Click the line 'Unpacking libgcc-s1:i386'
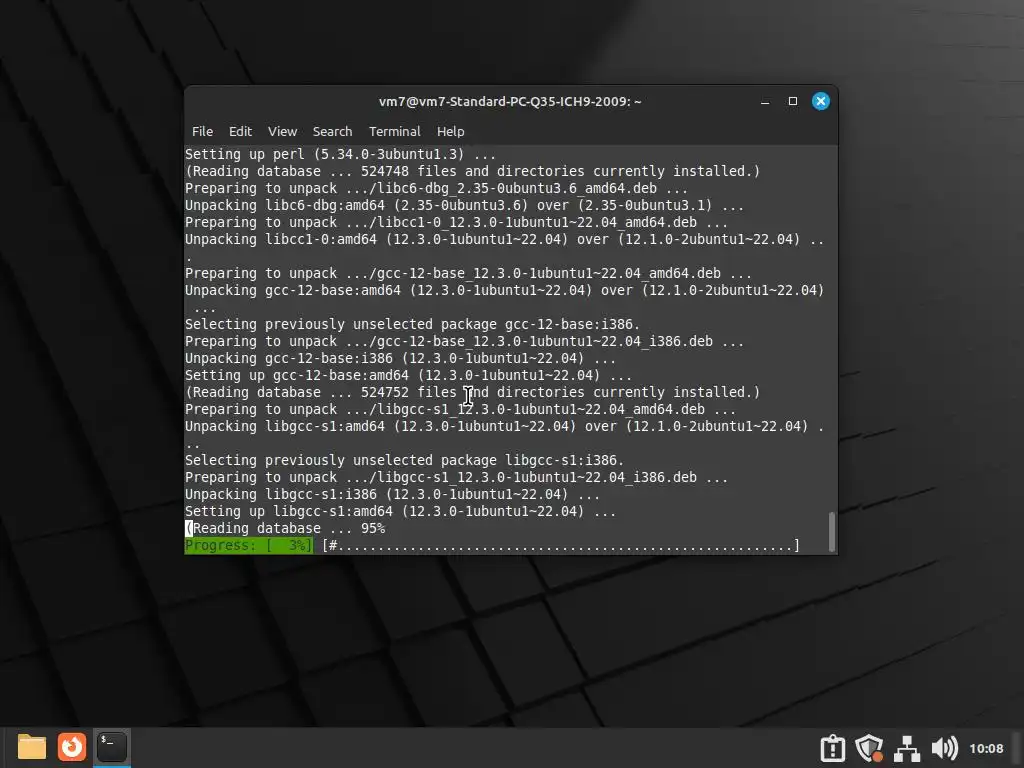Image resolution: width=1024 pixels, height=768 pixels. click(392, 494)
